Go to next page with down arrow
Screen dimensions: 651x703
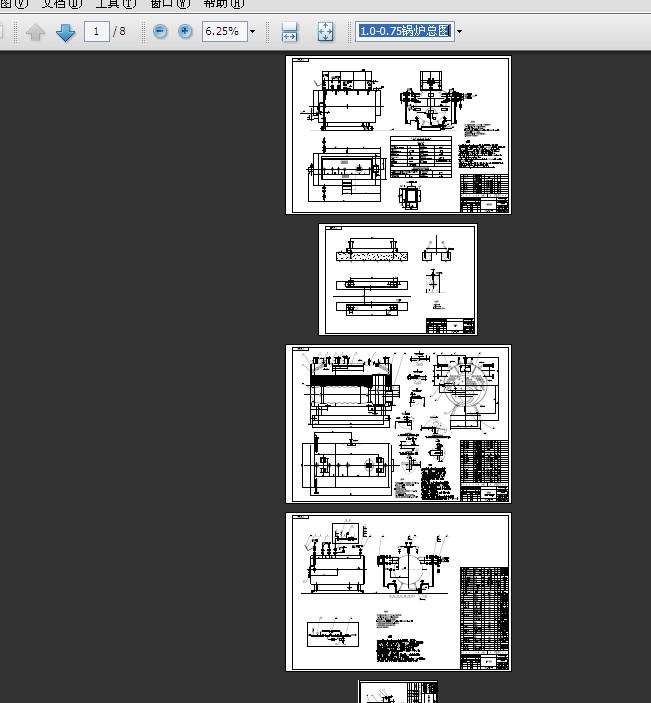[66, 32]
